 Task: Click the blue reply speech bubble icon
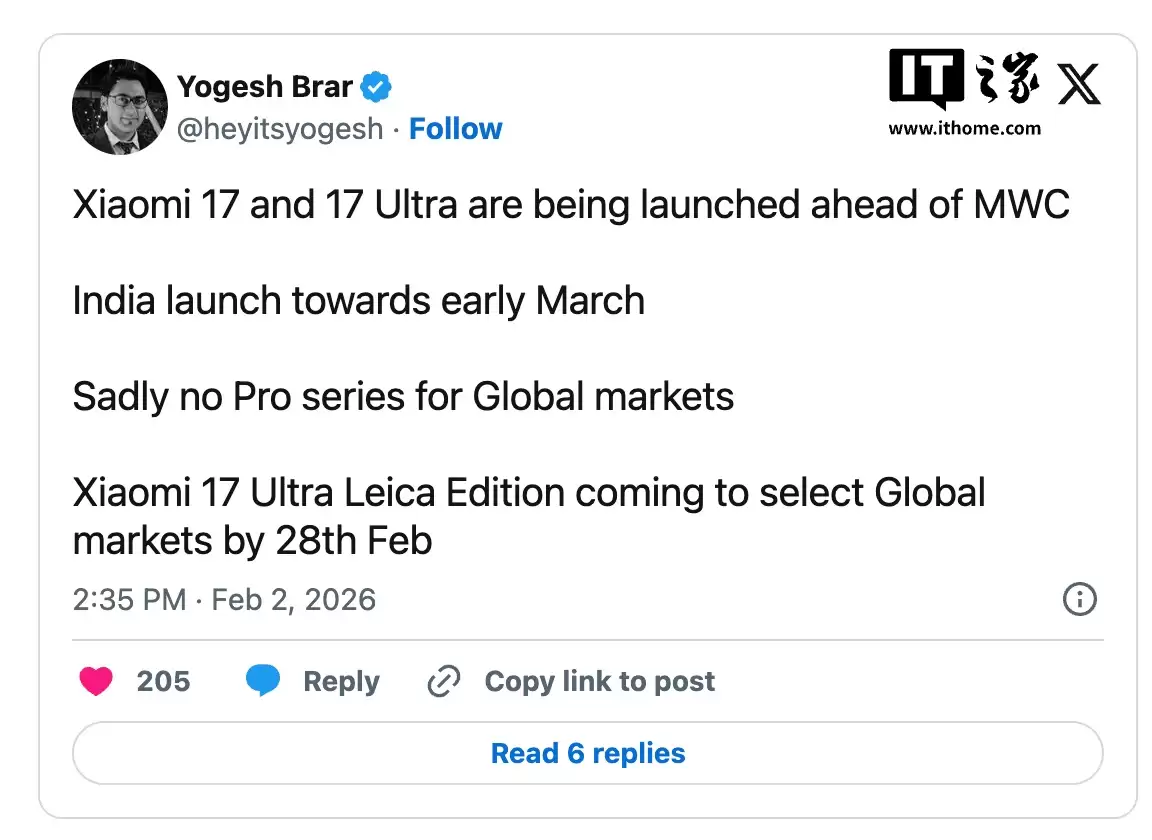(263, 681)
